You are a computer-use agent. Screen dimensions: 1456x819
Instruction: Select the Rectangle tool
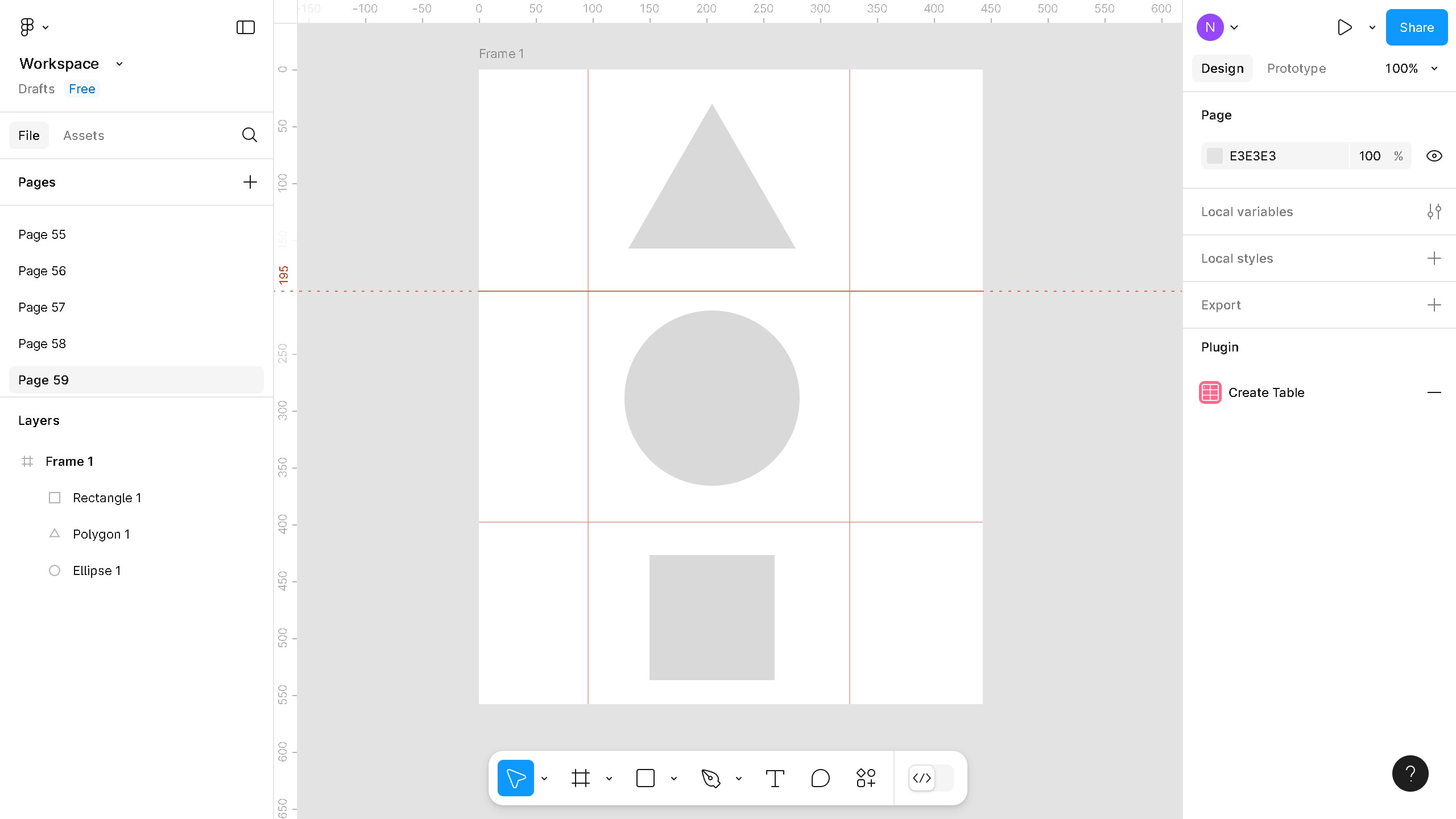click(x=646, y=778)
